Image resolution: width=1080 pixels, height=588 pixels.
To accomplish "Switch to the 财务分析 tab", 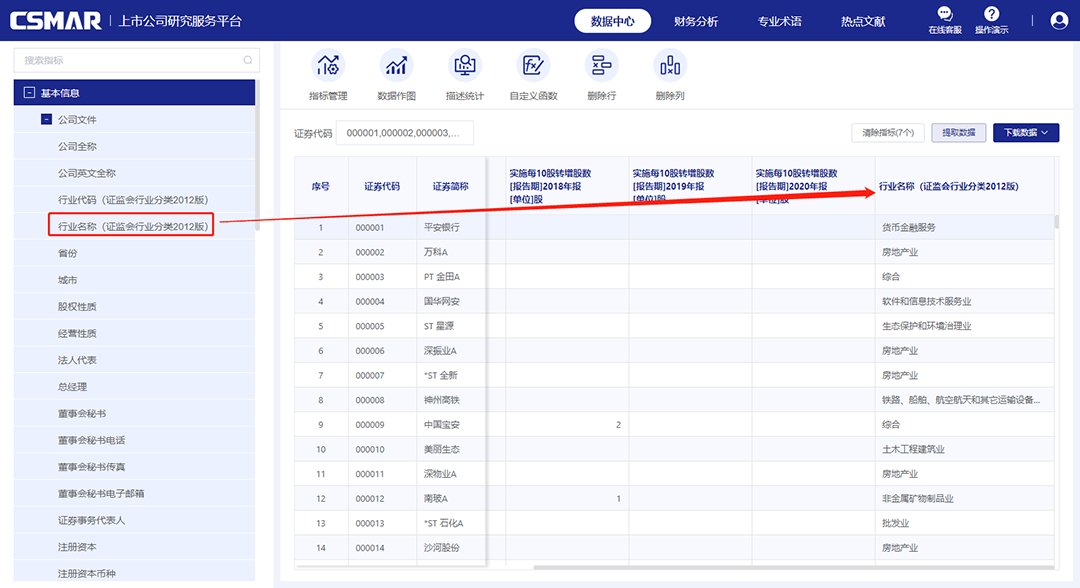I will pyautogui.click(x=695, y=21).
